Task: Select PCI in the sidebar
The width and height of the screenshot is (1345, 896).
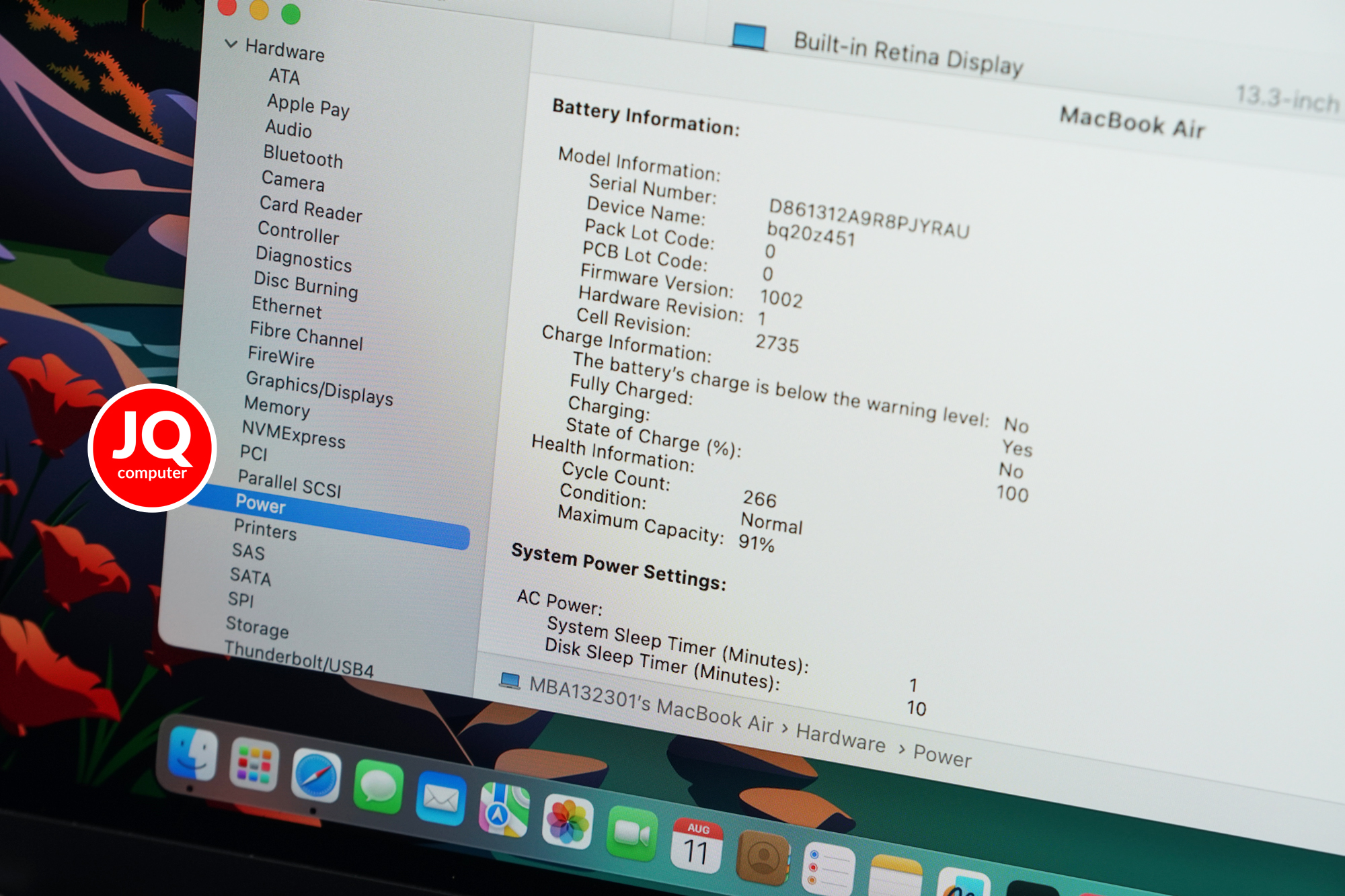Action: (x=254, y=453)
